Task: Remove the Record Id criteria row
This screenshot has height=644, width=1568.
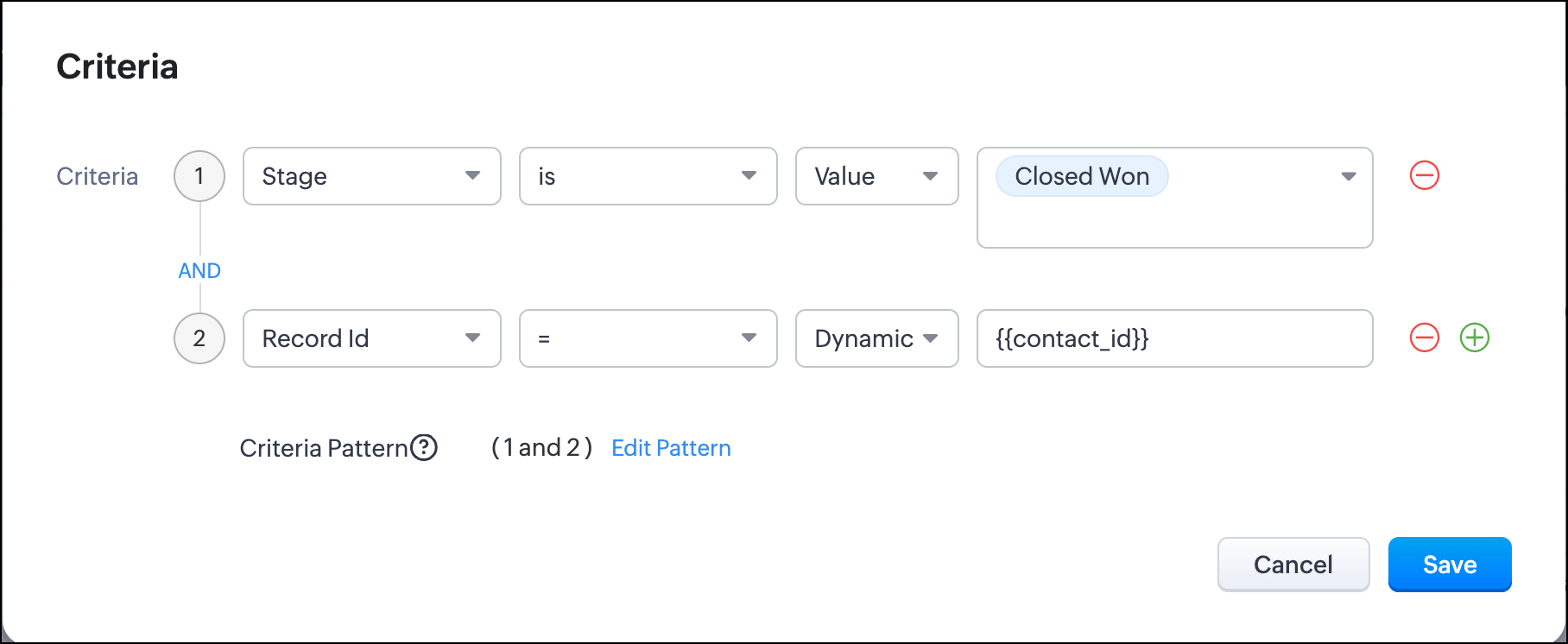Action: pos(1424,338)
